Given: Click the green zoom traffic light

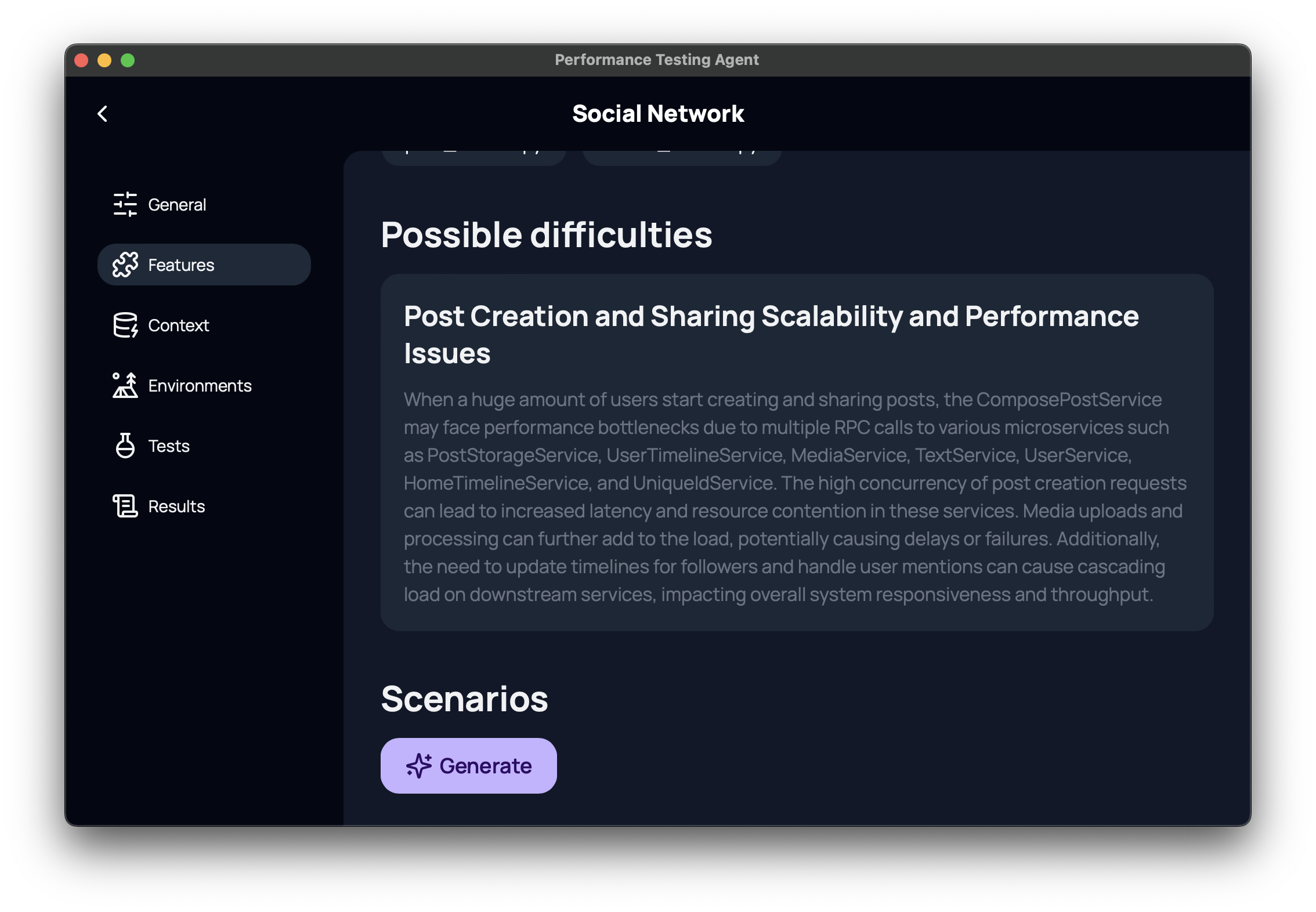Looking at the screenshot, I should pyautogui.click(x=128, y=59).
